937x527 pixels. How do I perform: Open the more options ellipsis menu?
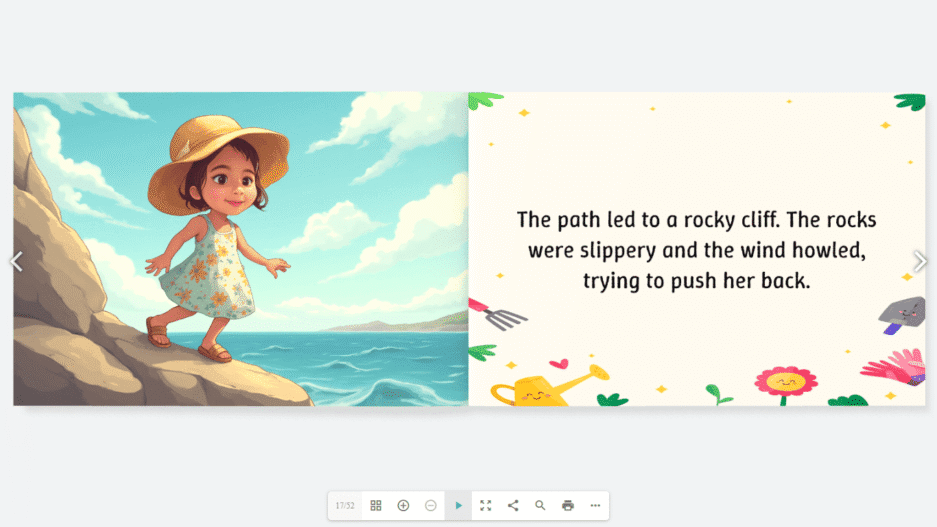pyautogui.click(x=595, y=505)
